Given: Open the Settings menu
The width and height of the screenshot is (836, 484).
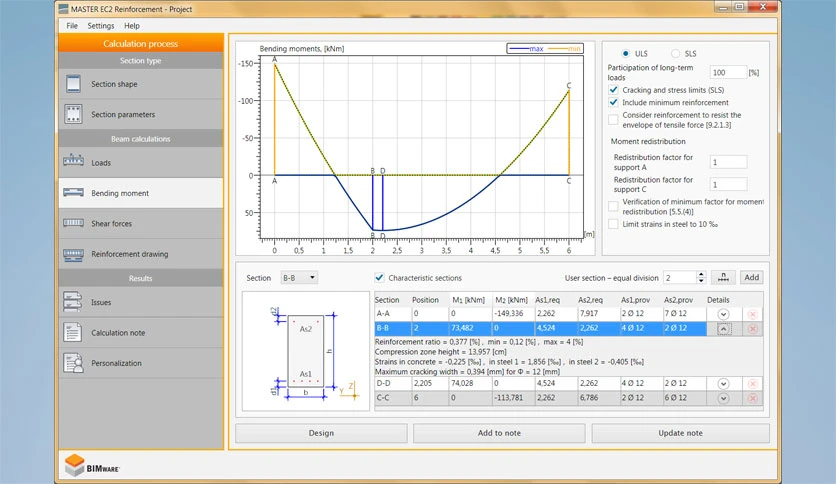Looking at the screenshot, I should (x=101, y=26).
